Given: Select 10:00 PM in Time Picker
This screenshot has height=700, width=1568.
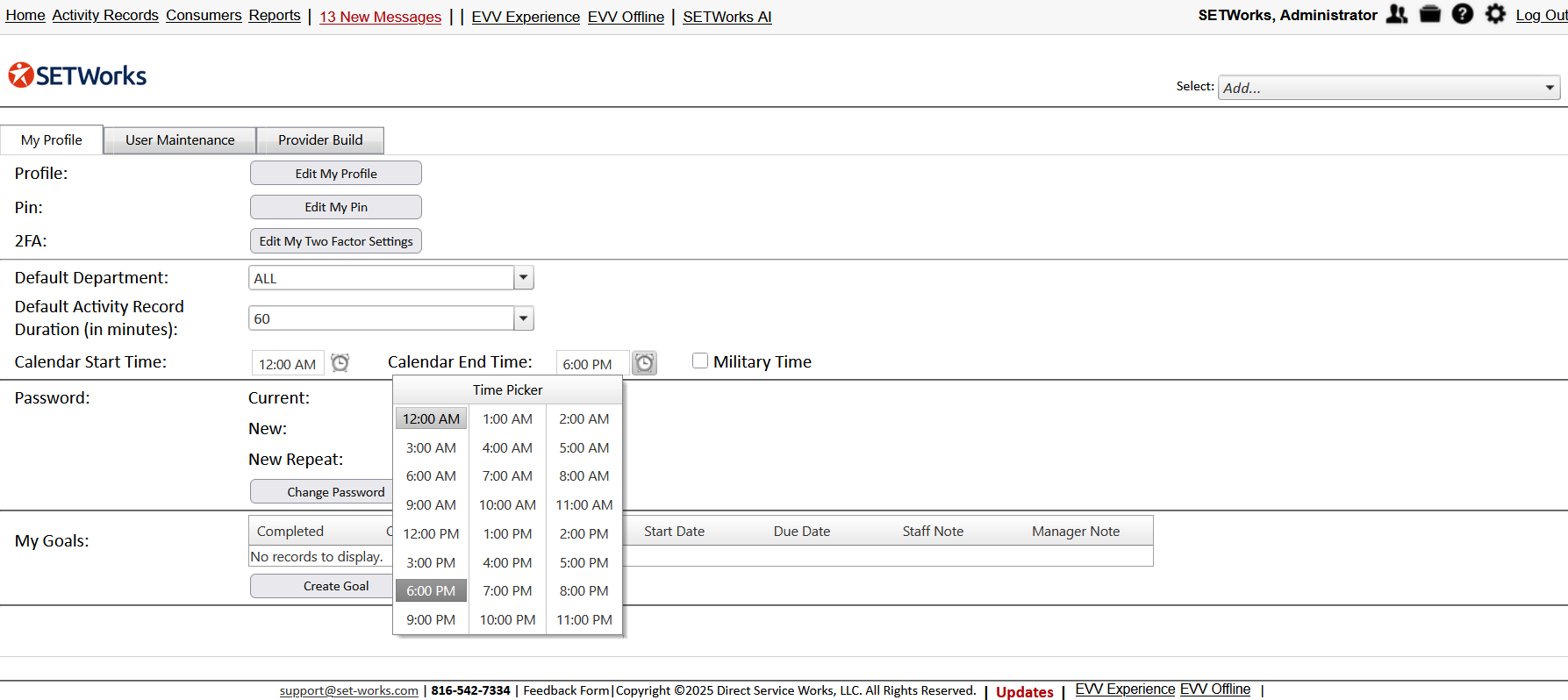Looking at the screenshot, I should (x=507, y=619).
